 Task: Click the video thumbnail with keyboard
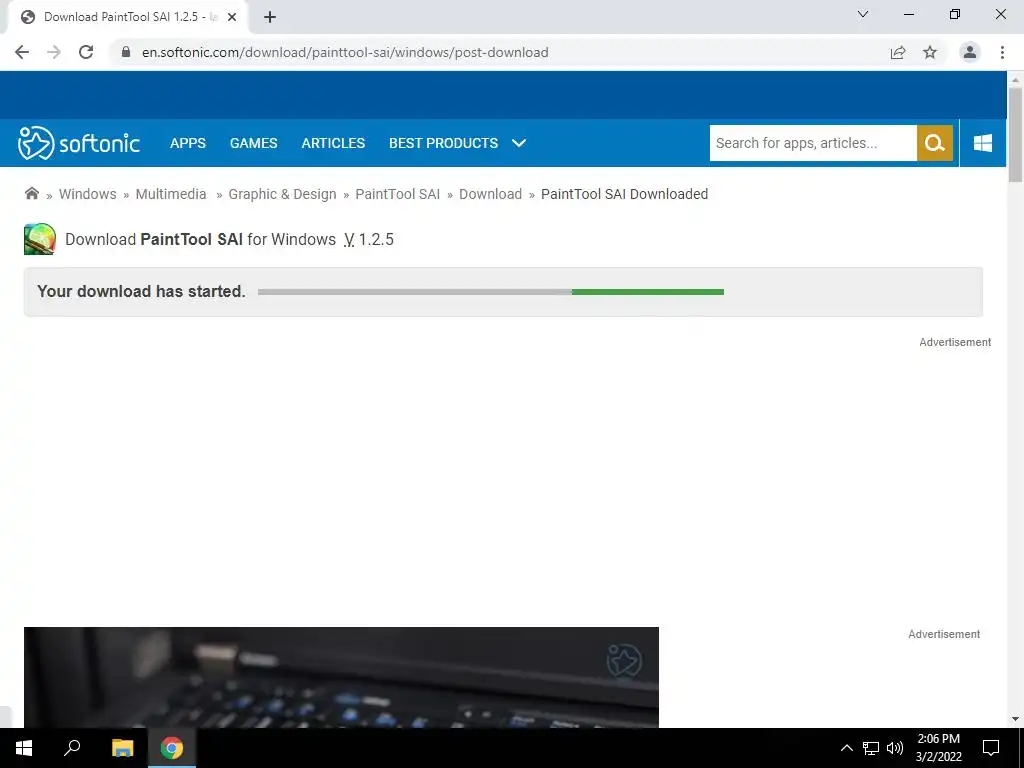(341, 677)
